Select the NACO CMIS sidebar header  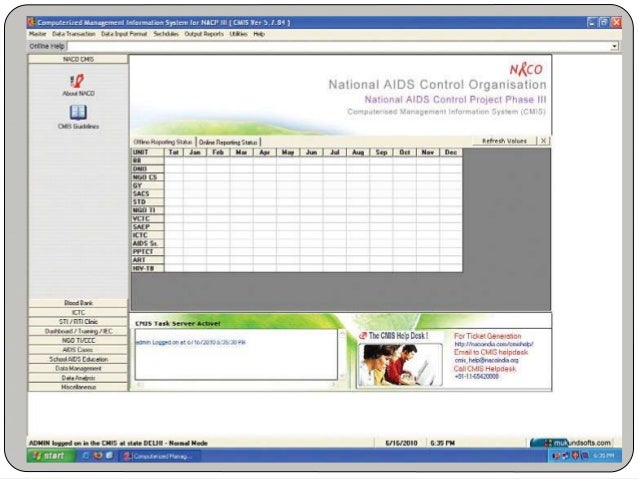click(78, 59)
